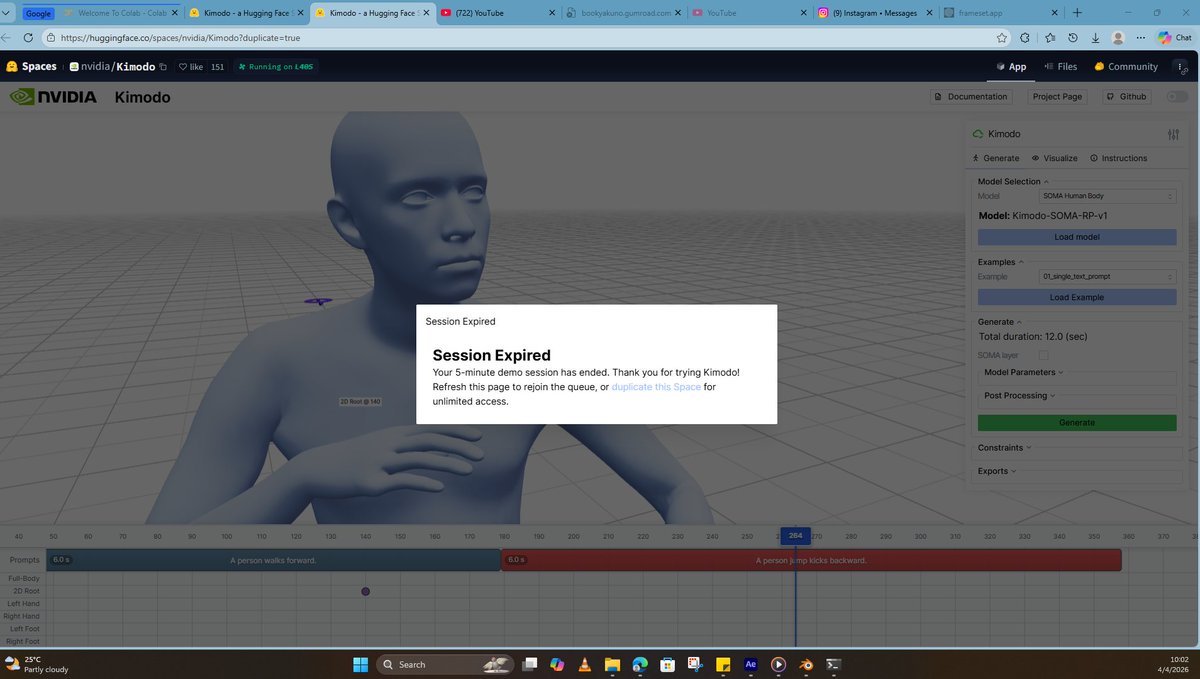Open the Github button
The width and height of the screenshot is (1200, 679).
pyautogui.click(x=1126, y=97)
